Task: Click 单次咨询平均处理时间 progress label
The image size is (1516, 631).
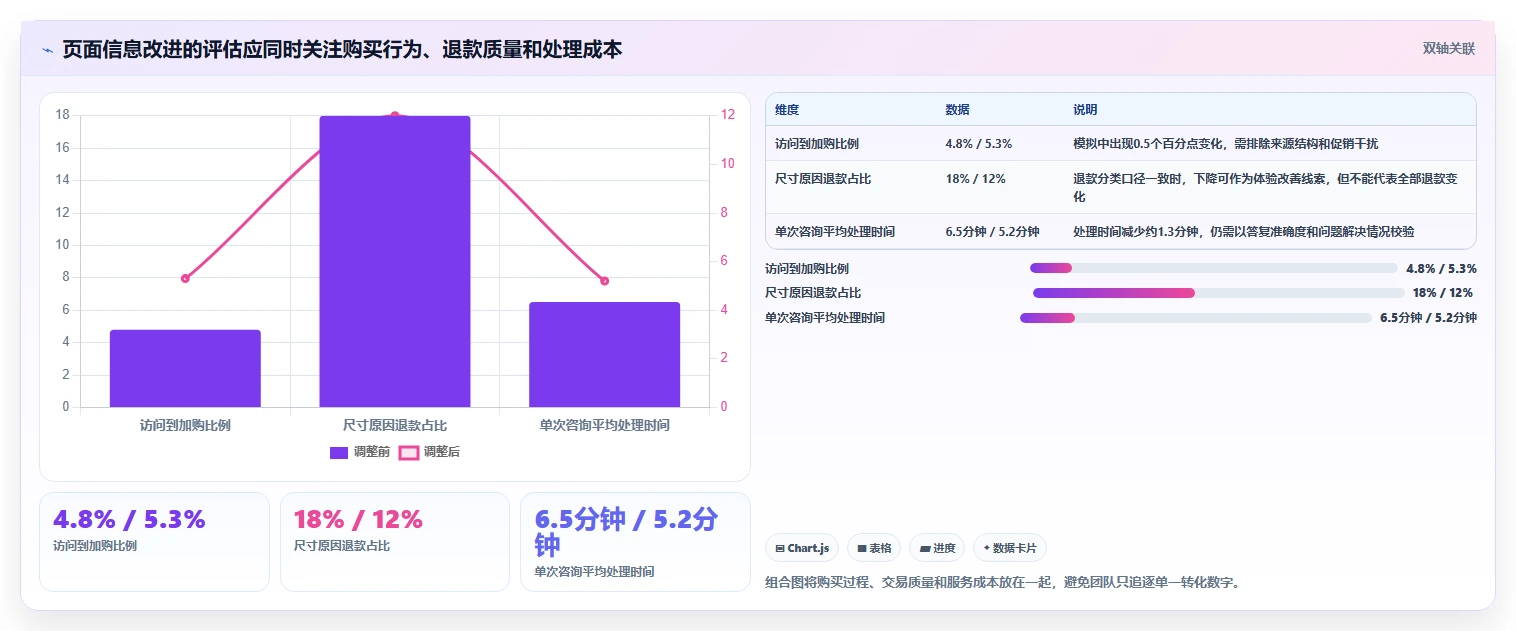Action: pyautogui.click(x=825, y=318)
